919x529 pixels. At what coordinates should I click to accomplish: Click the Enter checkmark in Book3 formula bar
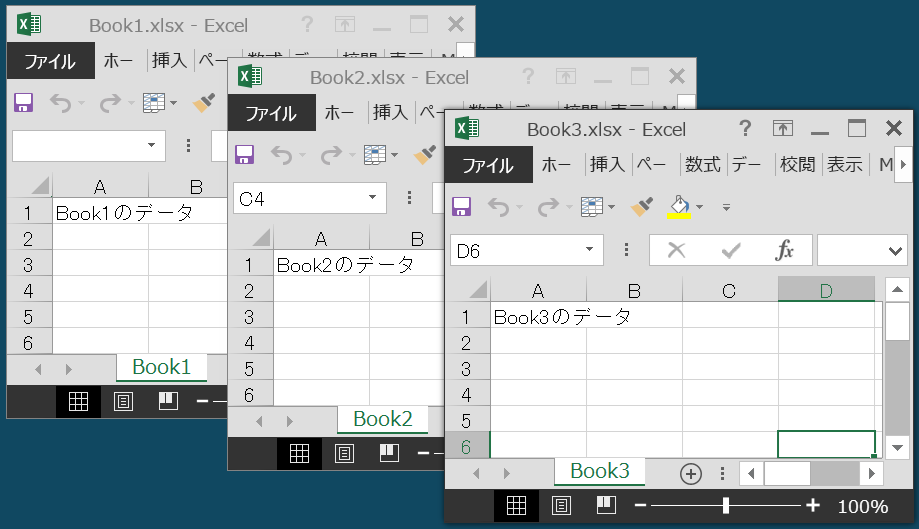731,251
